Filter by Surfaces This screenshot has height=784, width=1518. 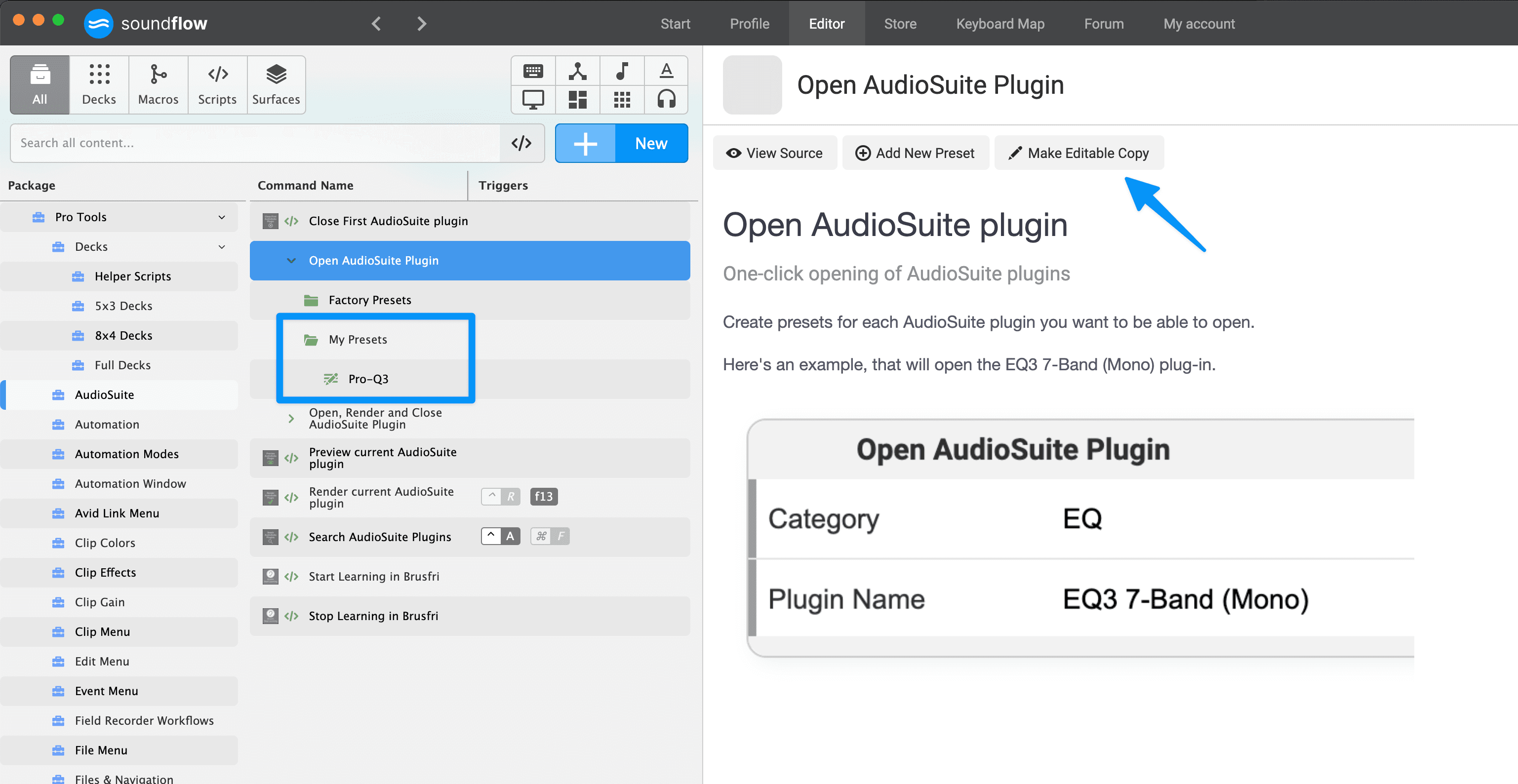point(276,84)
